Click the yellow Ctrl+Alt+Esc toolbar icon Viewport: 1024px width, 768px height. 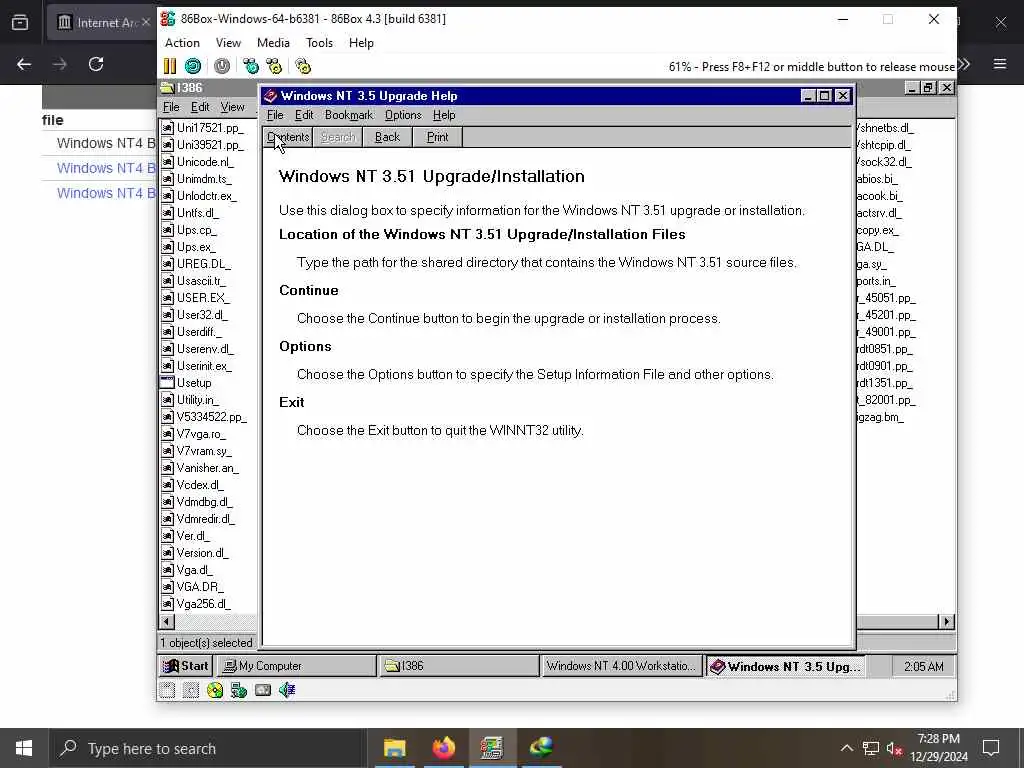[274, 66]
